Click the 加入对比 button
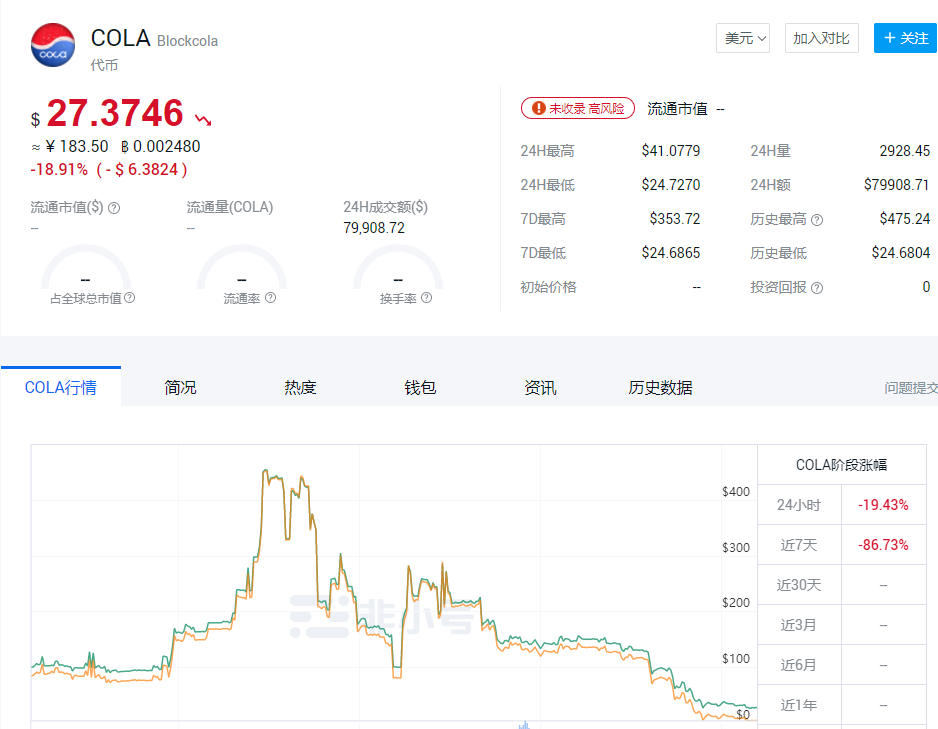The height and width of the screenshot is (729, 938). 821,38
